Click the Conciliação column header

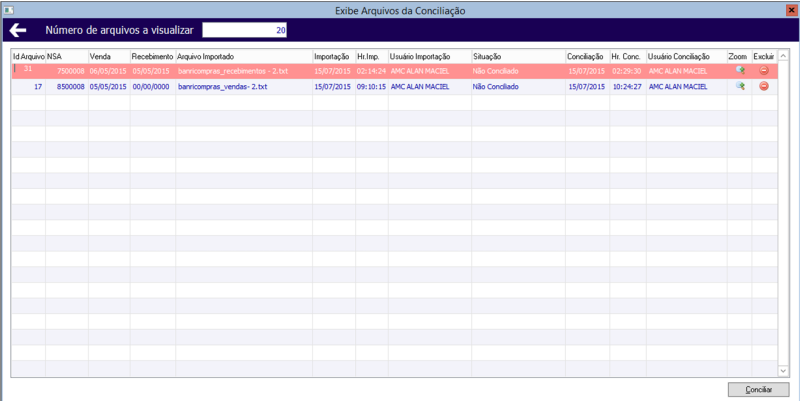587,56
